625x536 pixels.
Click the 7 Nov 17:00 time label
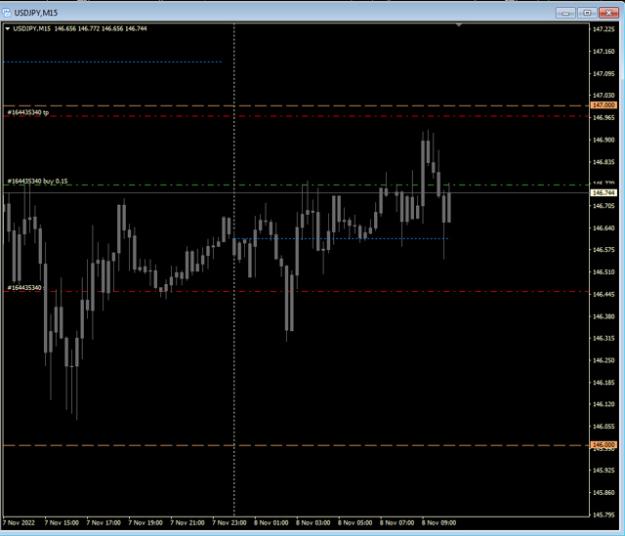coord(103,522)
